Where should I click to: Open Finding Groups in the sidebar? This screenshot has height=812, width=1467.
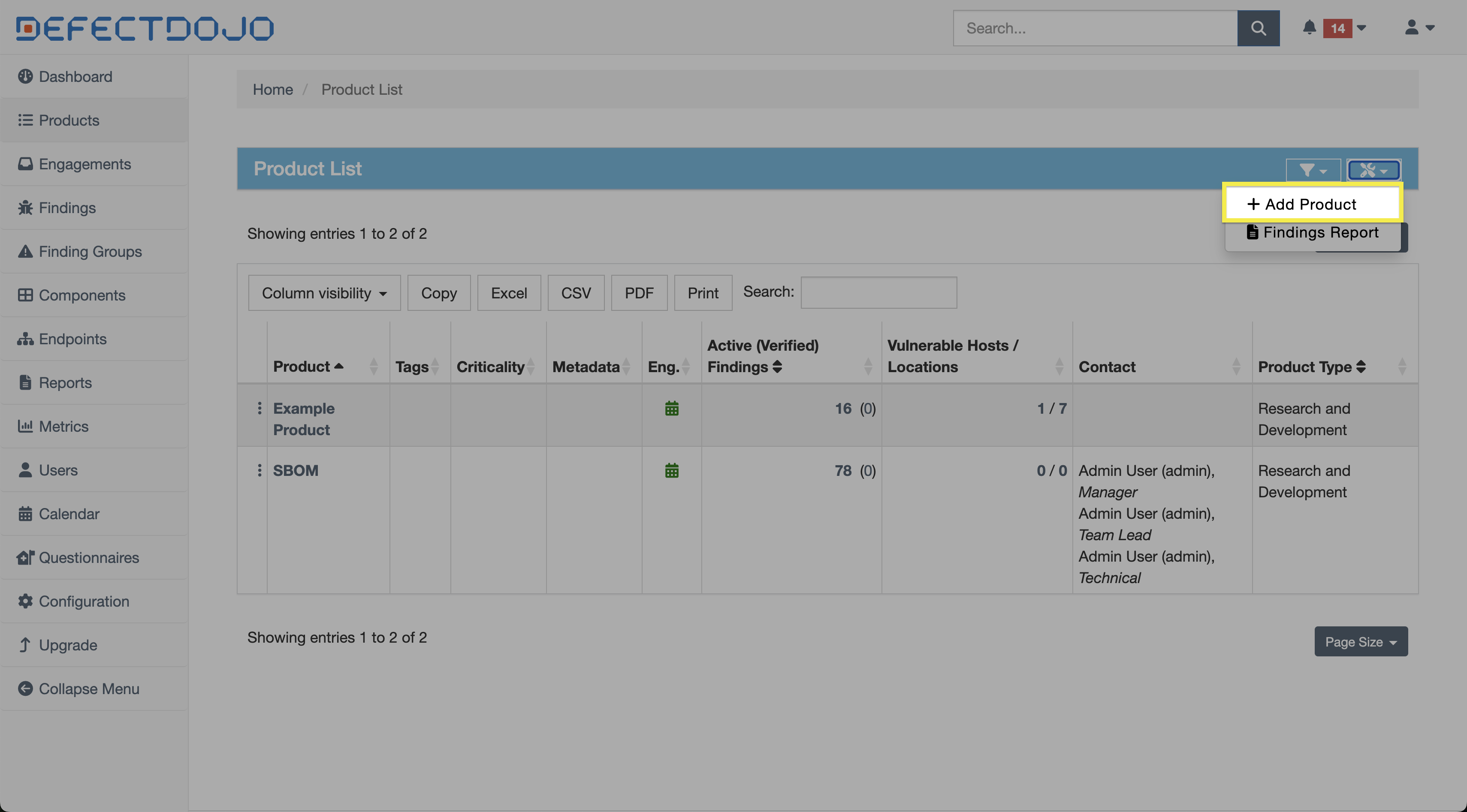(x=94, y=252)
